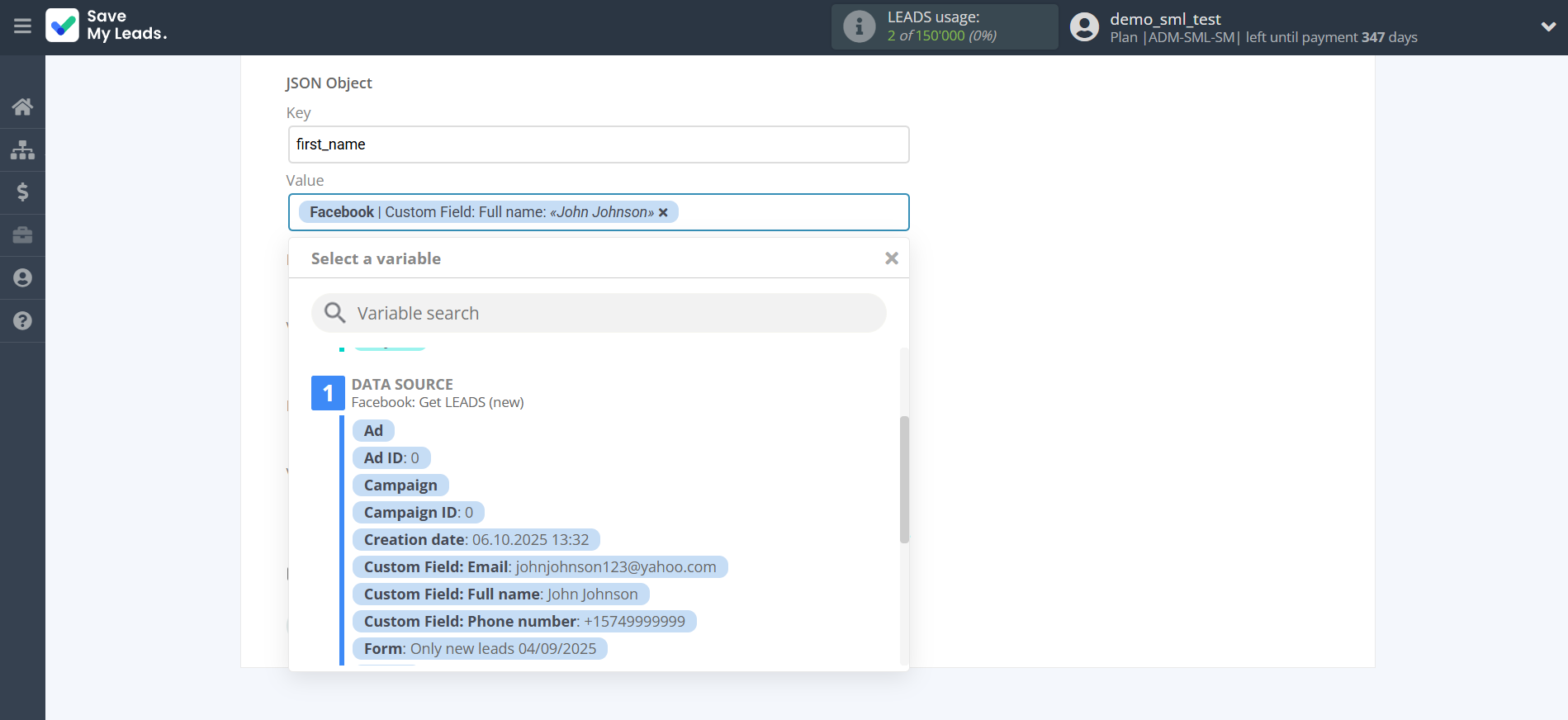Open the help question mark icon

point(22,321)
